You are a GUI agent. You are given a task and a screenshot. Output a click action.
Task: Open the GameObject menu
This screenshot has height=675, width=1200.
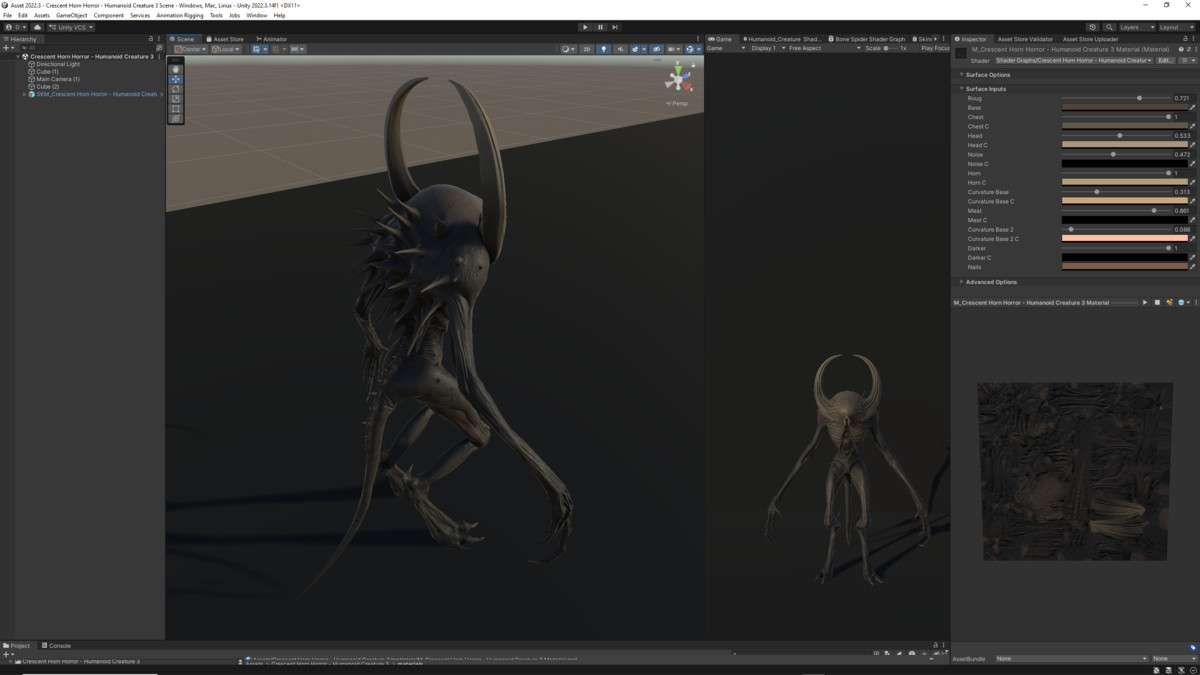click(x=71, y=15)
